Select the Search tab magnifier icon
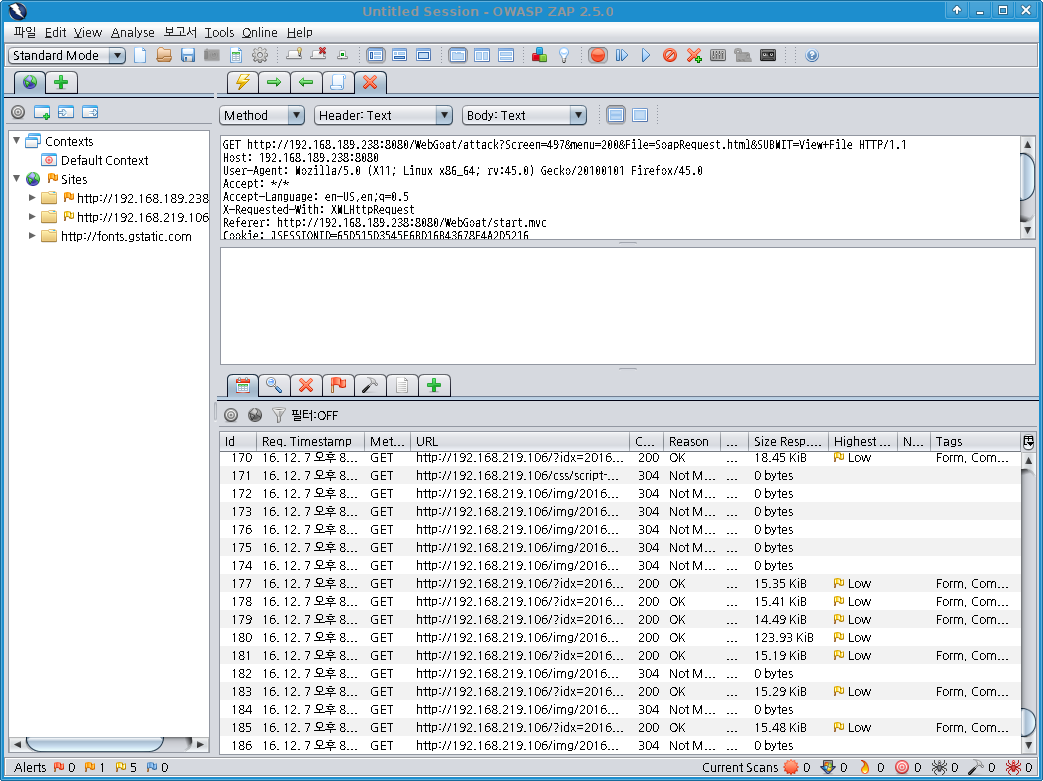1043x781 pixels. click(x=274, y=385)
